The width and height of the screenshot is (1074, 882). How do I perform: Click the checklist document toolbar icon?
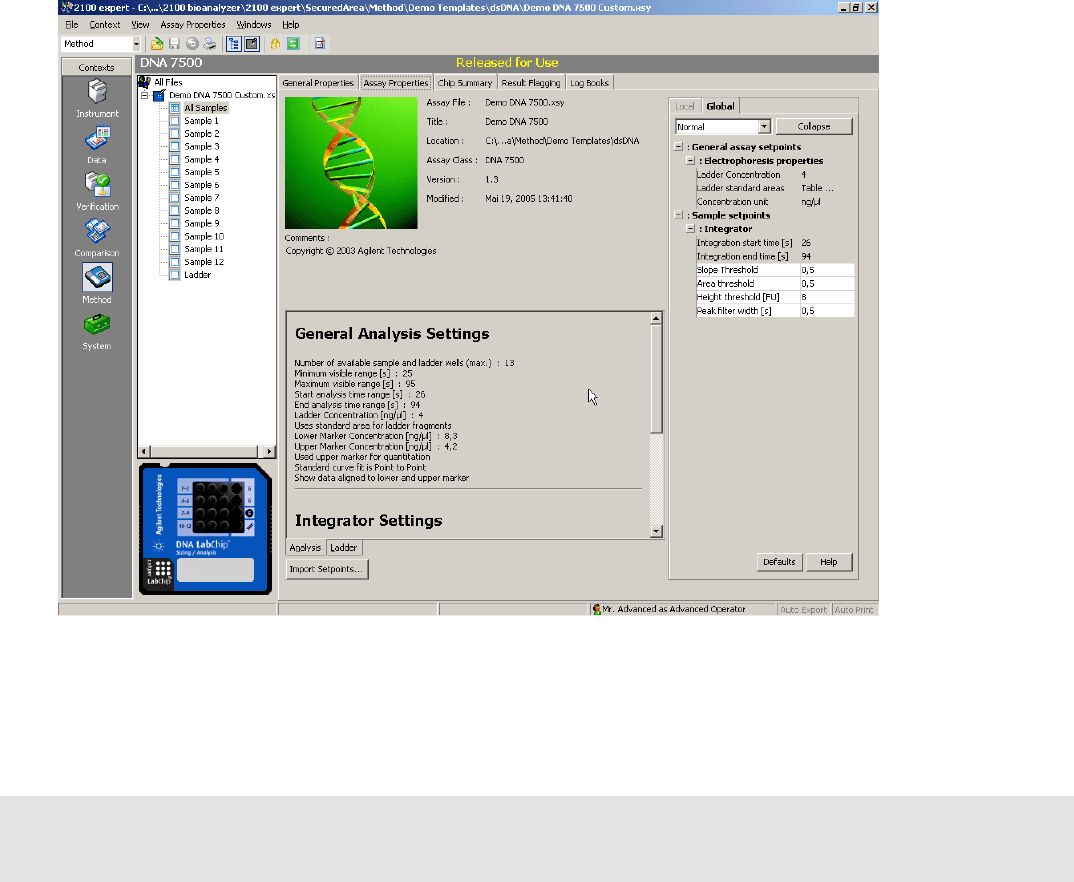319,44
